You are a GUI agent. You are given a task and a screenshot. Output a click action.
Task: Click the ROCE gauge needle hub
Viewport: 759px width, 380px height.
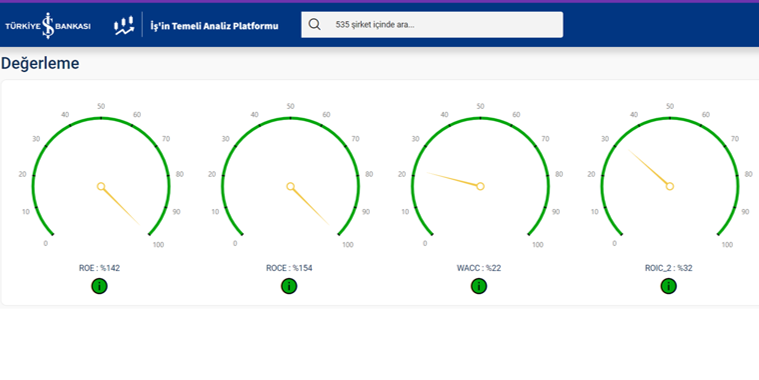[x=290, y=186]
